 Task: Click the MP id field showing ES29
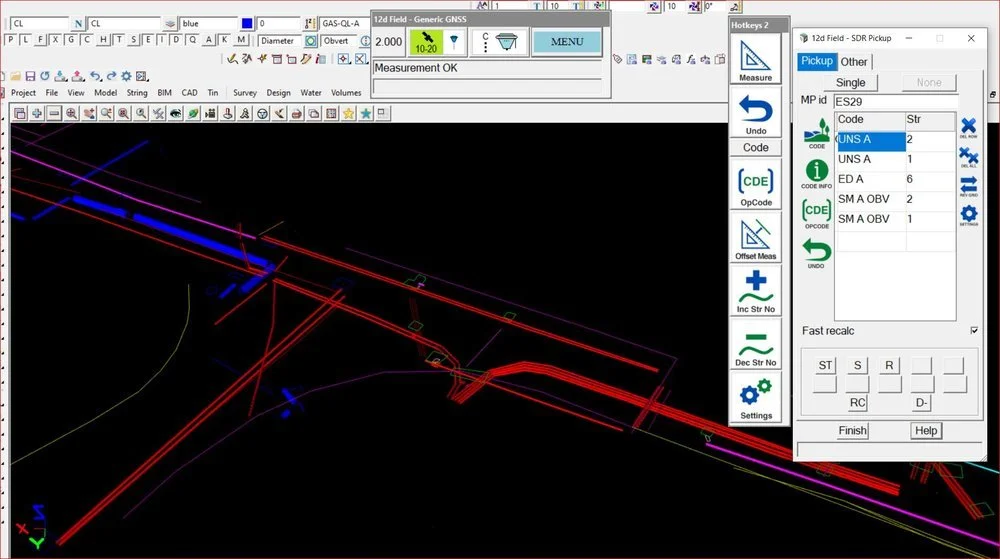pos(895,101)
